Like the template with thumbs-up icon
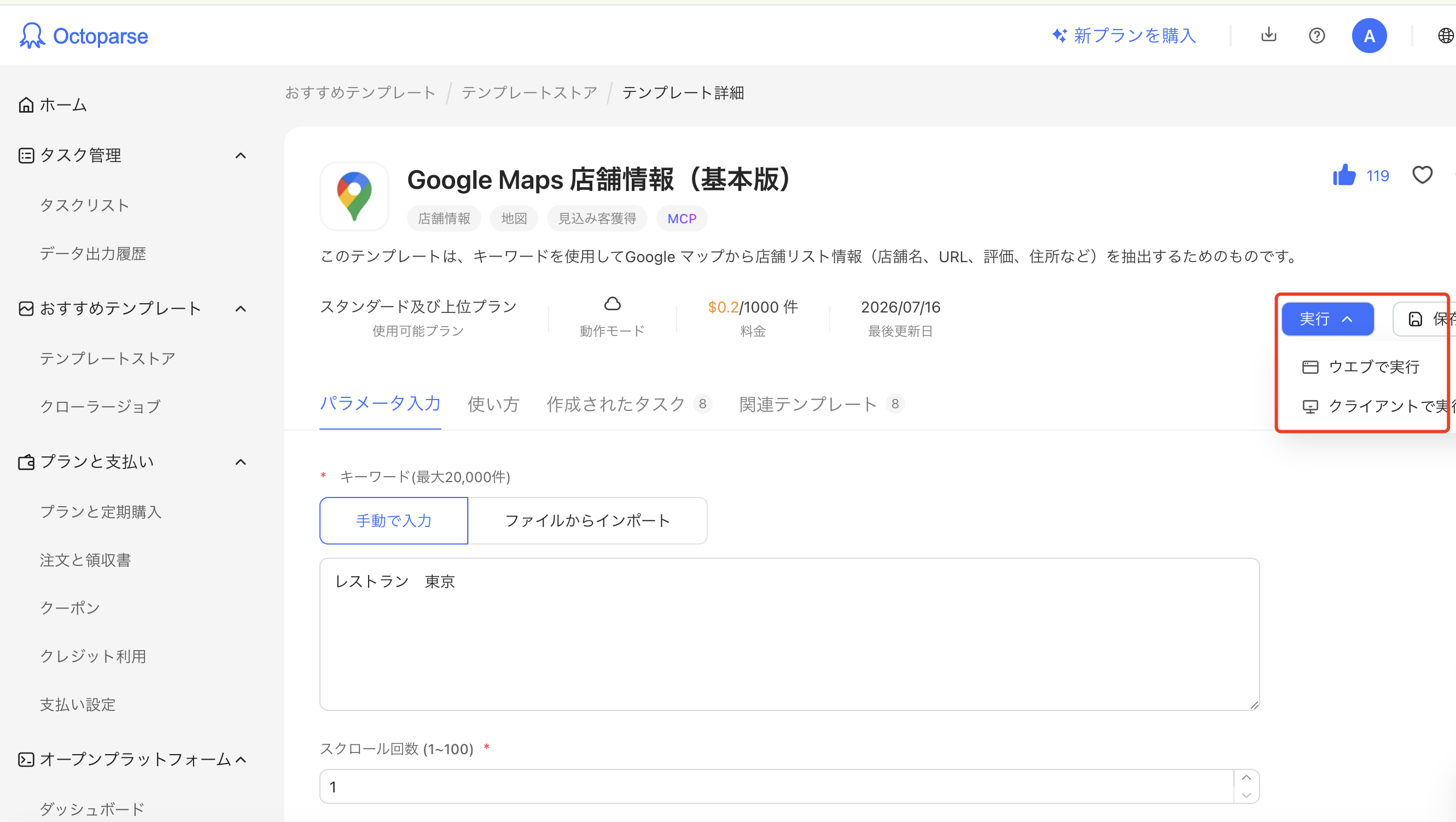 pos(1343,175)
